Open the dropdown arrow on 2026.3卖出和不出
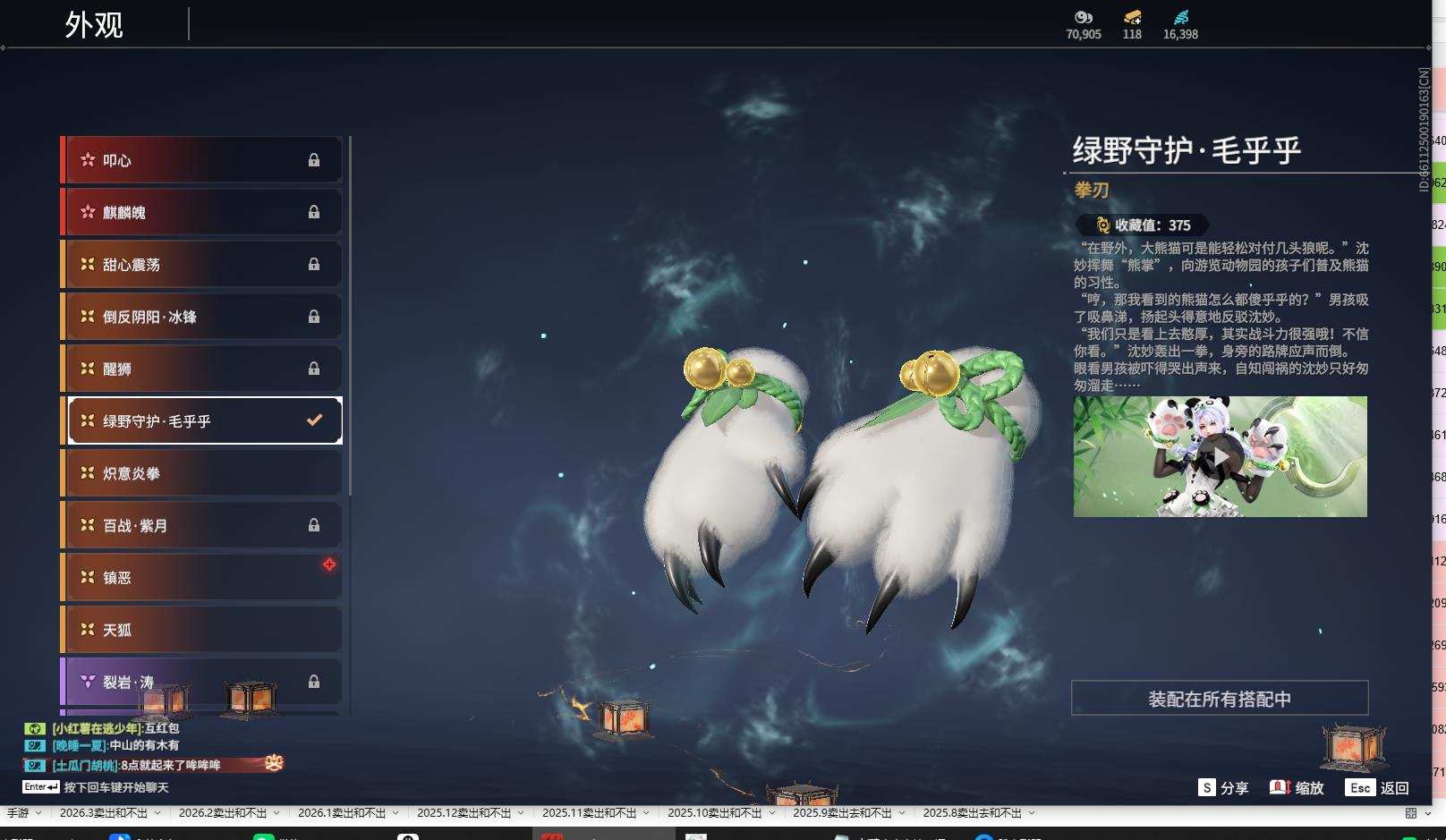1446x840 pixels. pos(157,813)
